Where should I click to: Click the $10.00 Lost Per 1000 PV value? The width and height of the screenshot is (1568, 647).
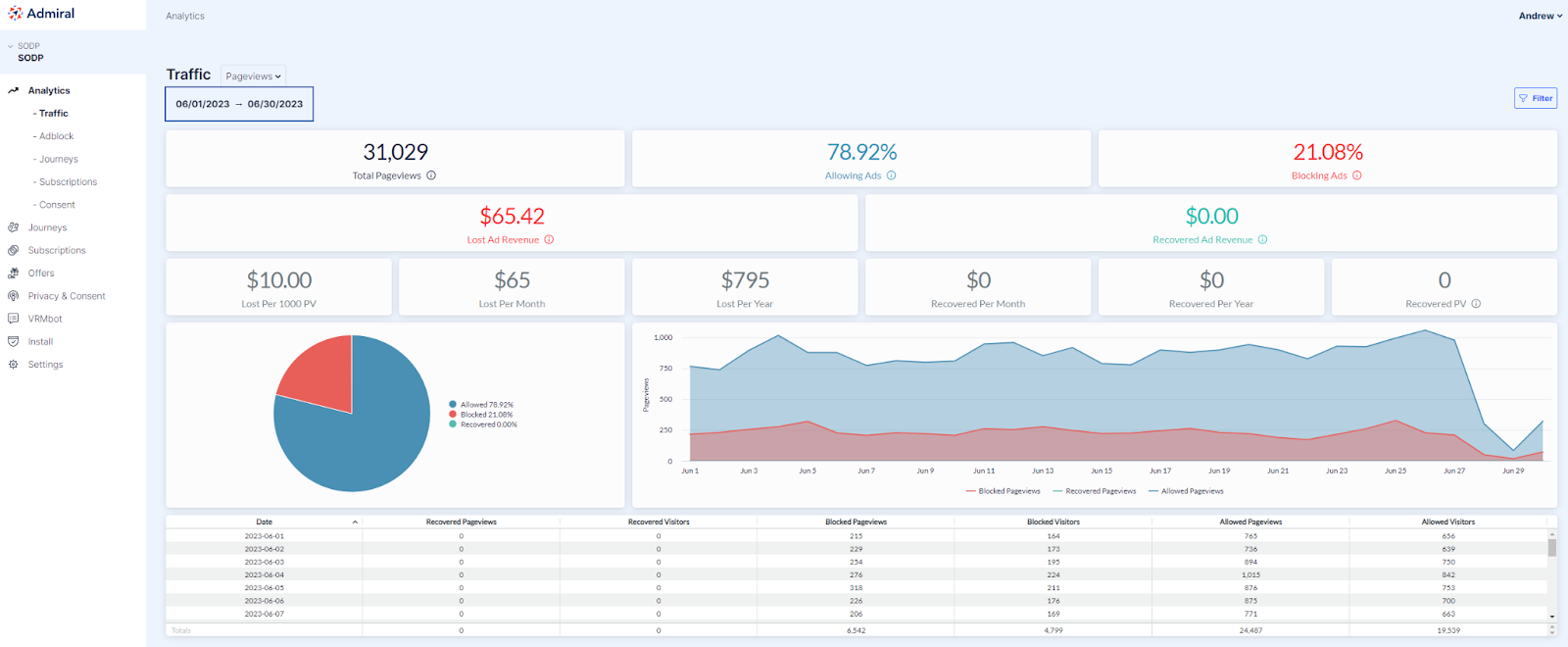click(279, 280)
